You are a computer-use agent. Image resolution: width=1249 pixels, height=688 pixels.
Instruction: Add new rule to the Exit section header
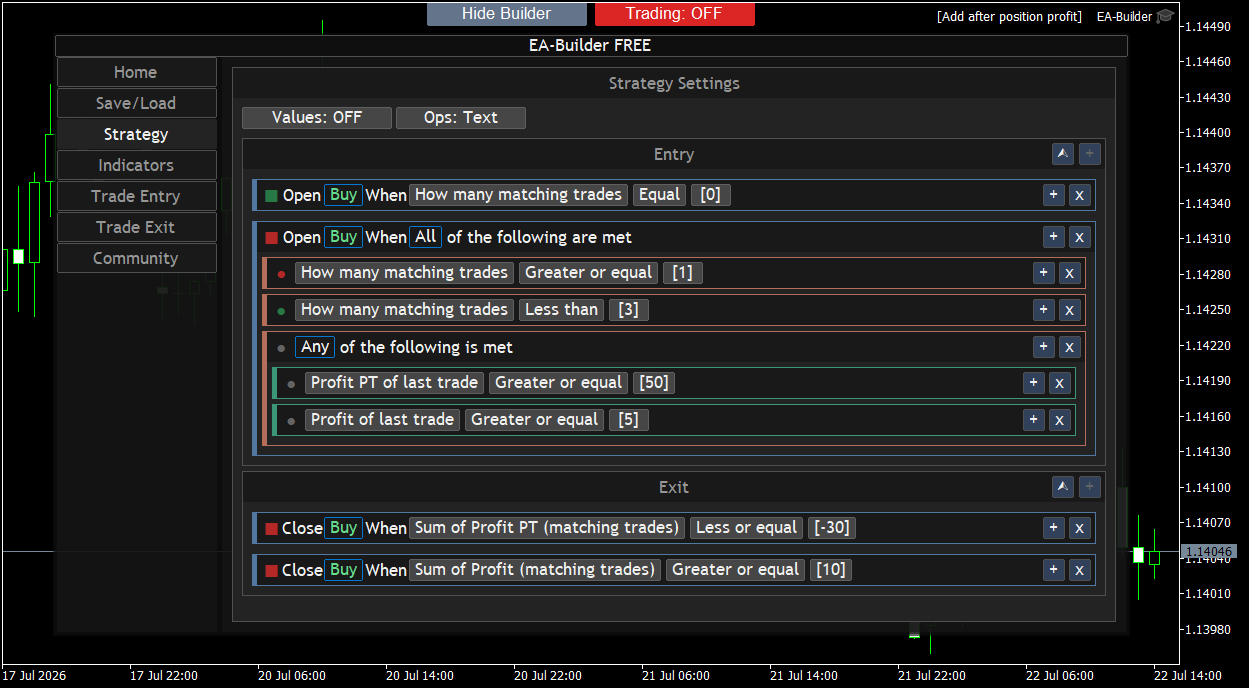tap(1089, 487)
